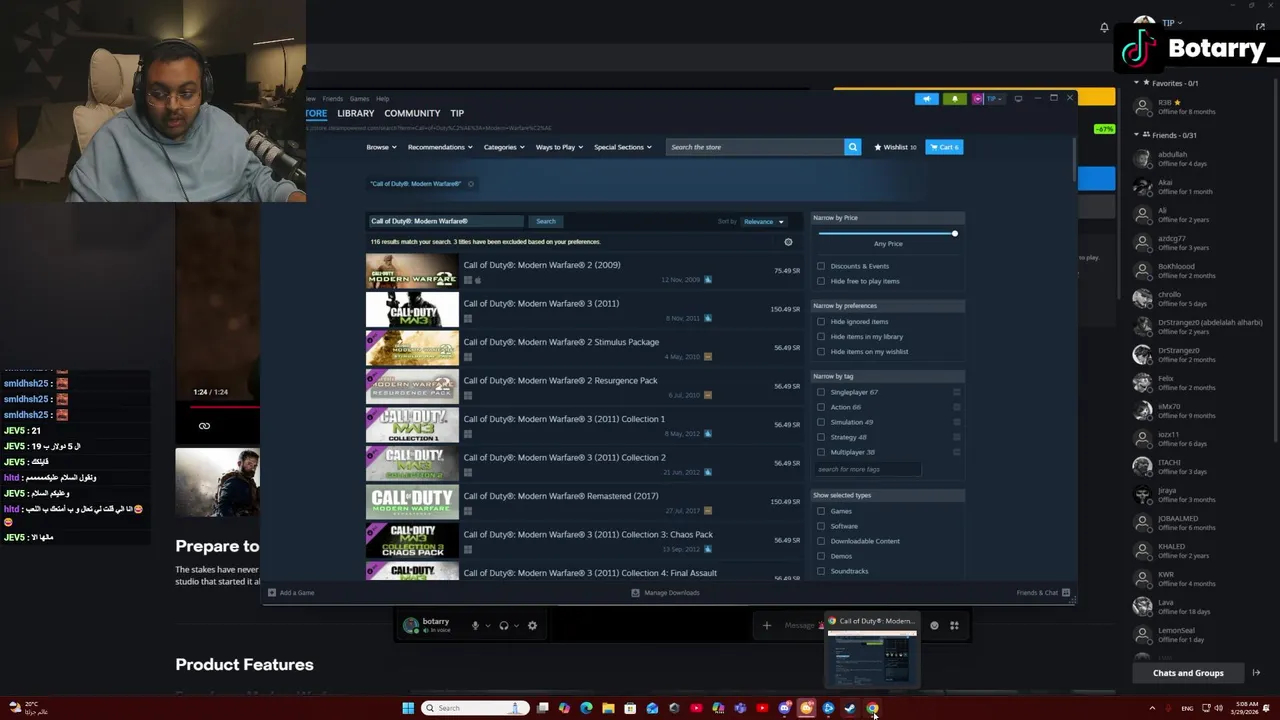Open Modern Warfare Remastered (2017) result
Viewport: 1280px width, 720px height.
(584, 502)
